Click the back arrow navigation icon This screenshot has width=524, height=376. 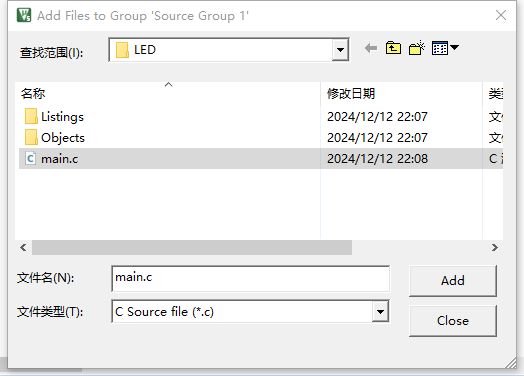pos(371,48)
